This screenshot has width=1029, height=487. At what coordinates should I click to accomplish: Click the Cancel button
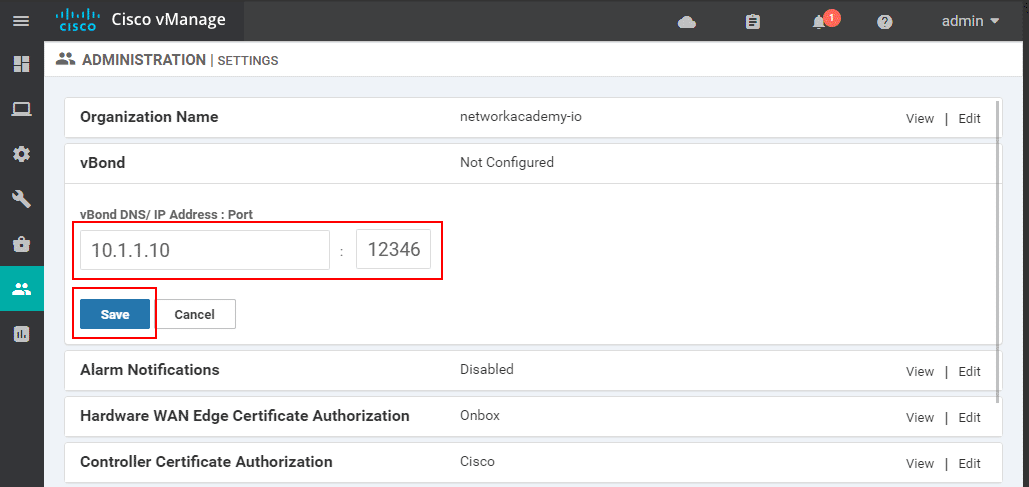pyautogui.click(x=195, y=314)
